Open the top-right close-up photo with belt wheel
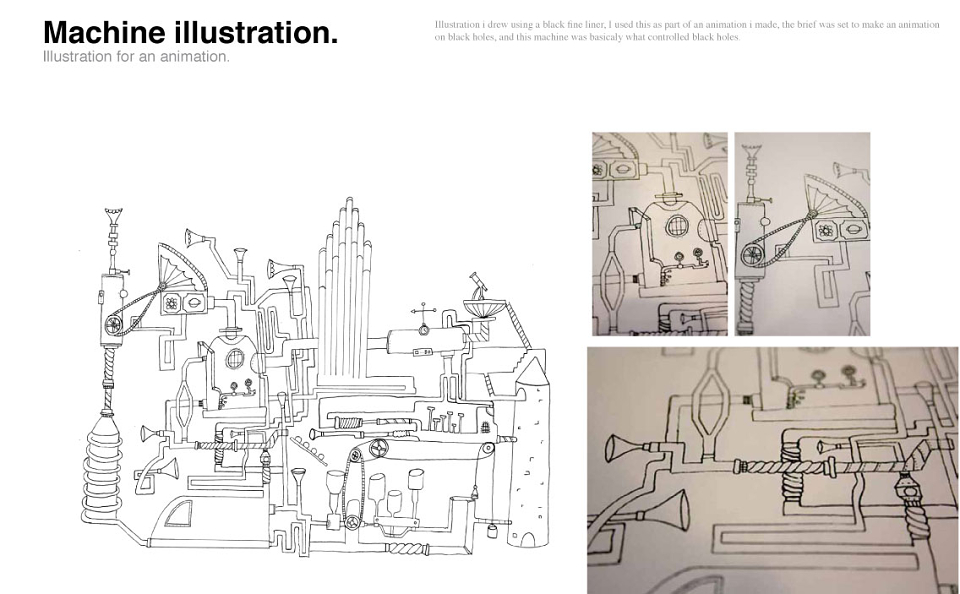 pos(802,234)
